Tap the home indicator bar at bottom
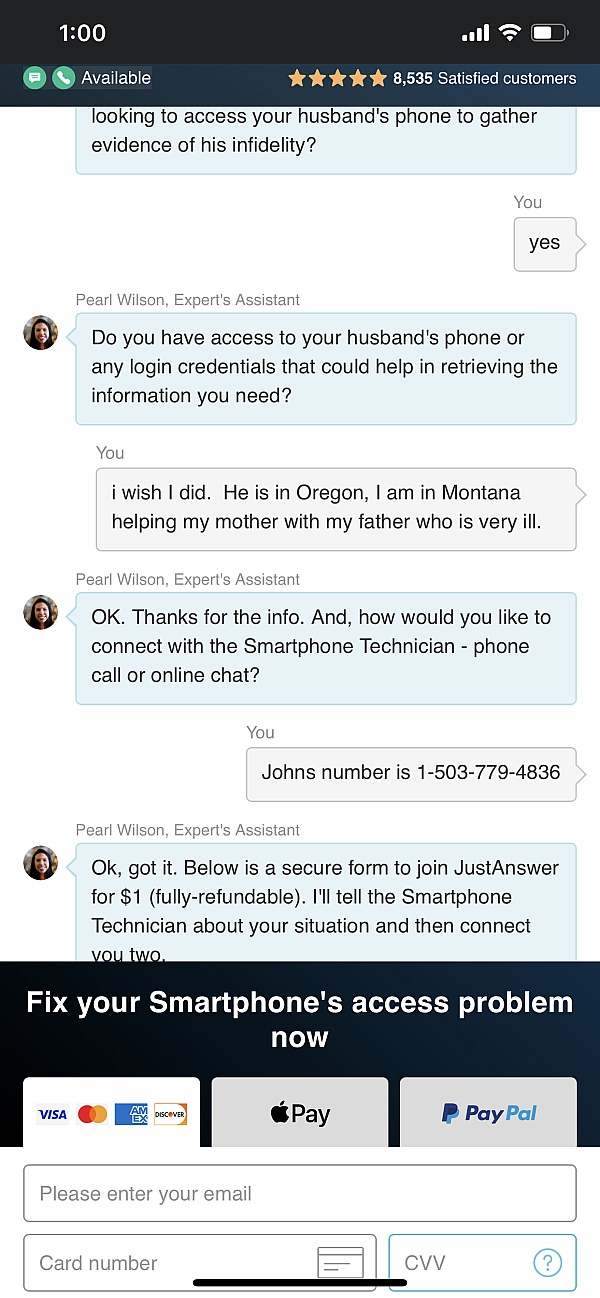This screenshot has height=1298, width=600. [x=300, y=1282]
